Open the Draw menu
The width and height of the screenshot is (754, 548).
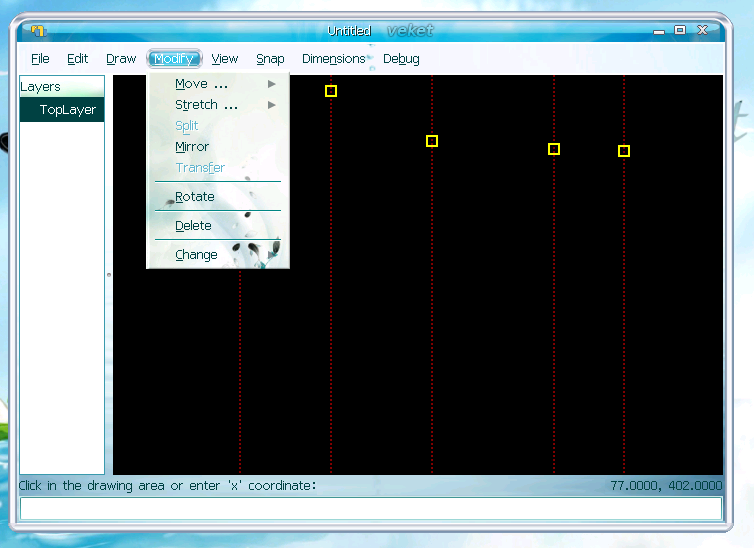pyautogui.click(x=121, y=59)
